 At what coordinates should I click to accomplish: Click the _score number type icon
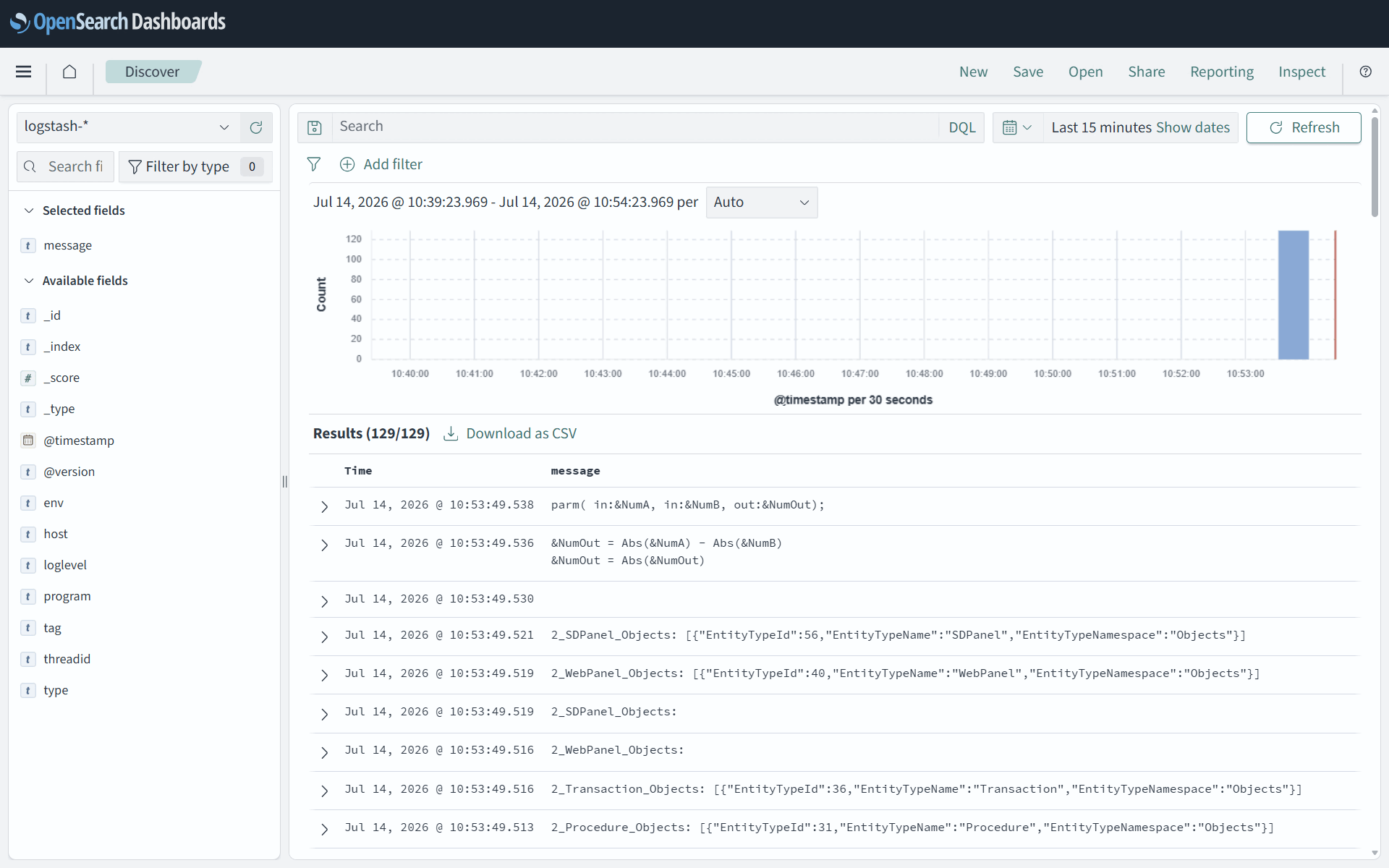[28, 378]
